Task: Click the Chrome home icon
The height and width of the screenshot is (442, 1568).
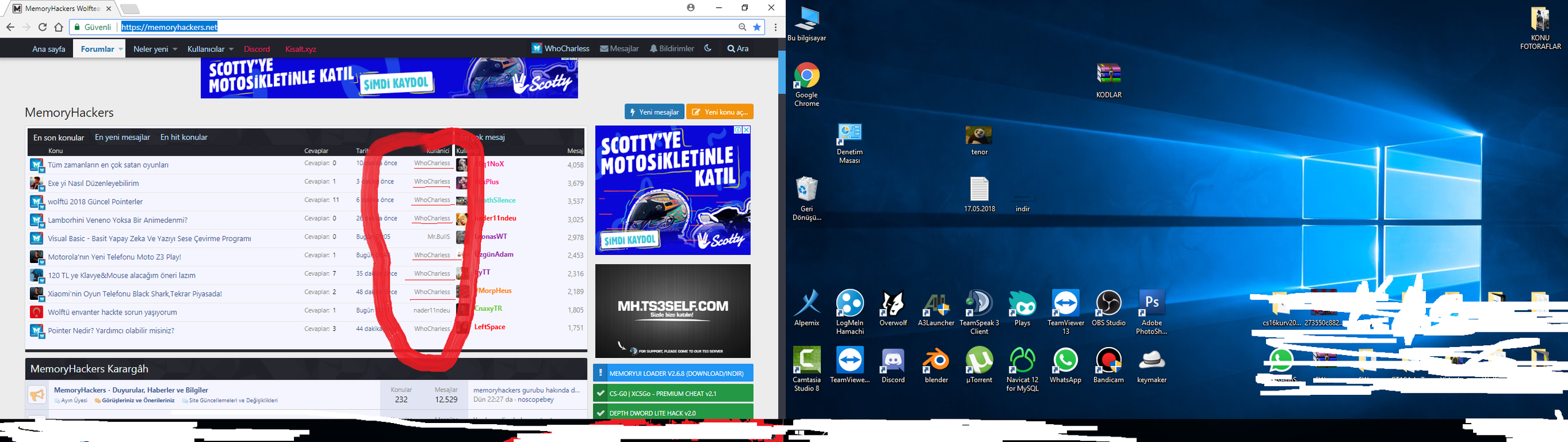Action: pos(59,27)
